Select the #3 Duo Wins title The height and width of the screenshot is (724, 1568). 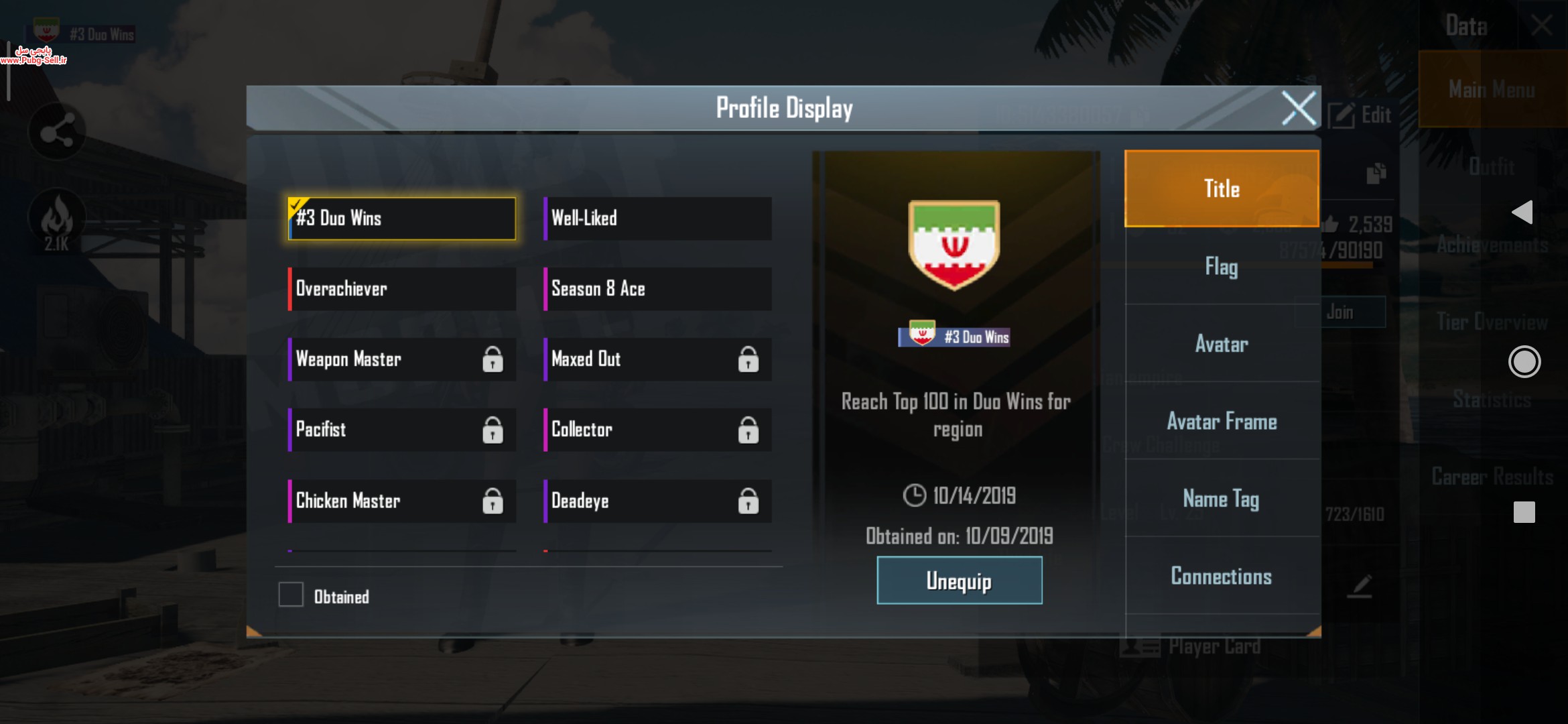click(x=402, y=219)
